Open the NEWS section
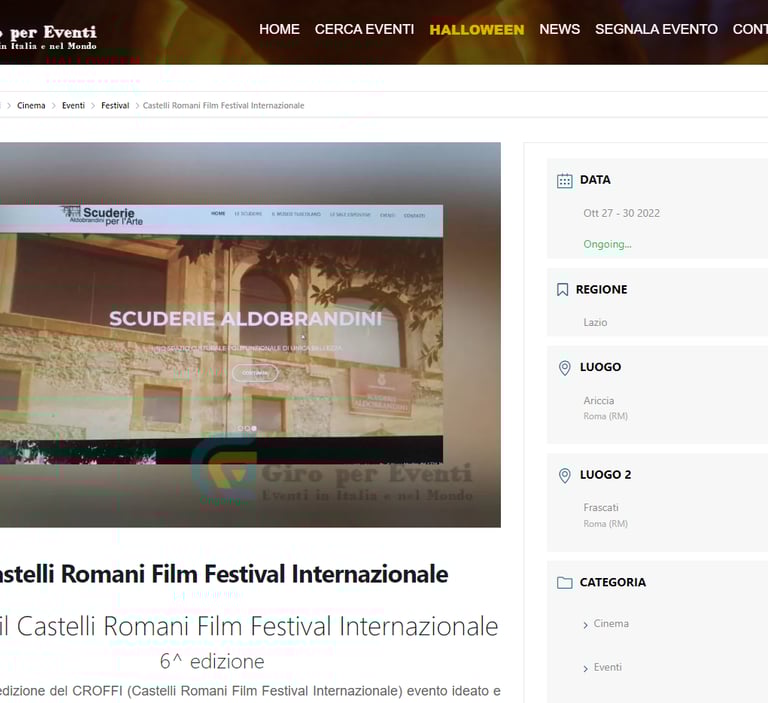768x703 pixels. click(559, 29)
